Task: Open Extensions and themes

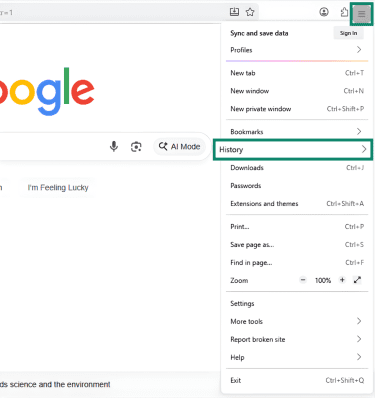Action: pos(297,204)
